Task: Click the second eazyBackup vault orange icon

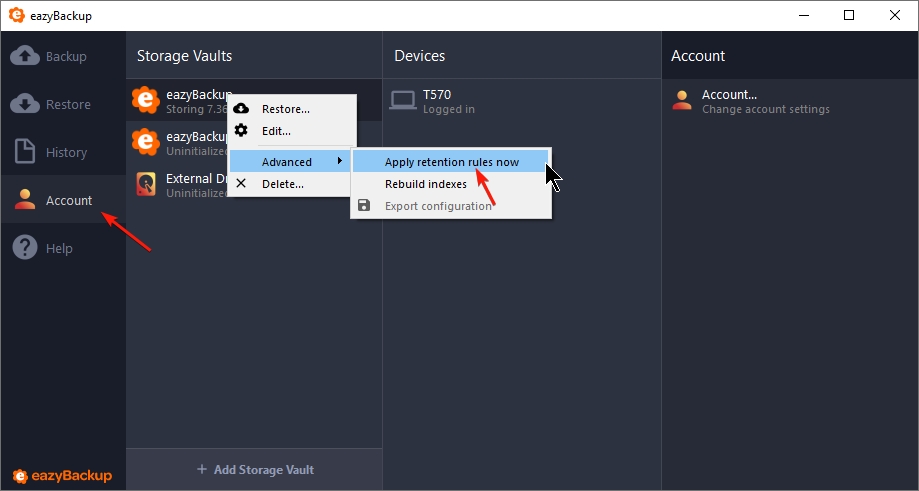Action: pyautogui.click(x=146, y=142)
